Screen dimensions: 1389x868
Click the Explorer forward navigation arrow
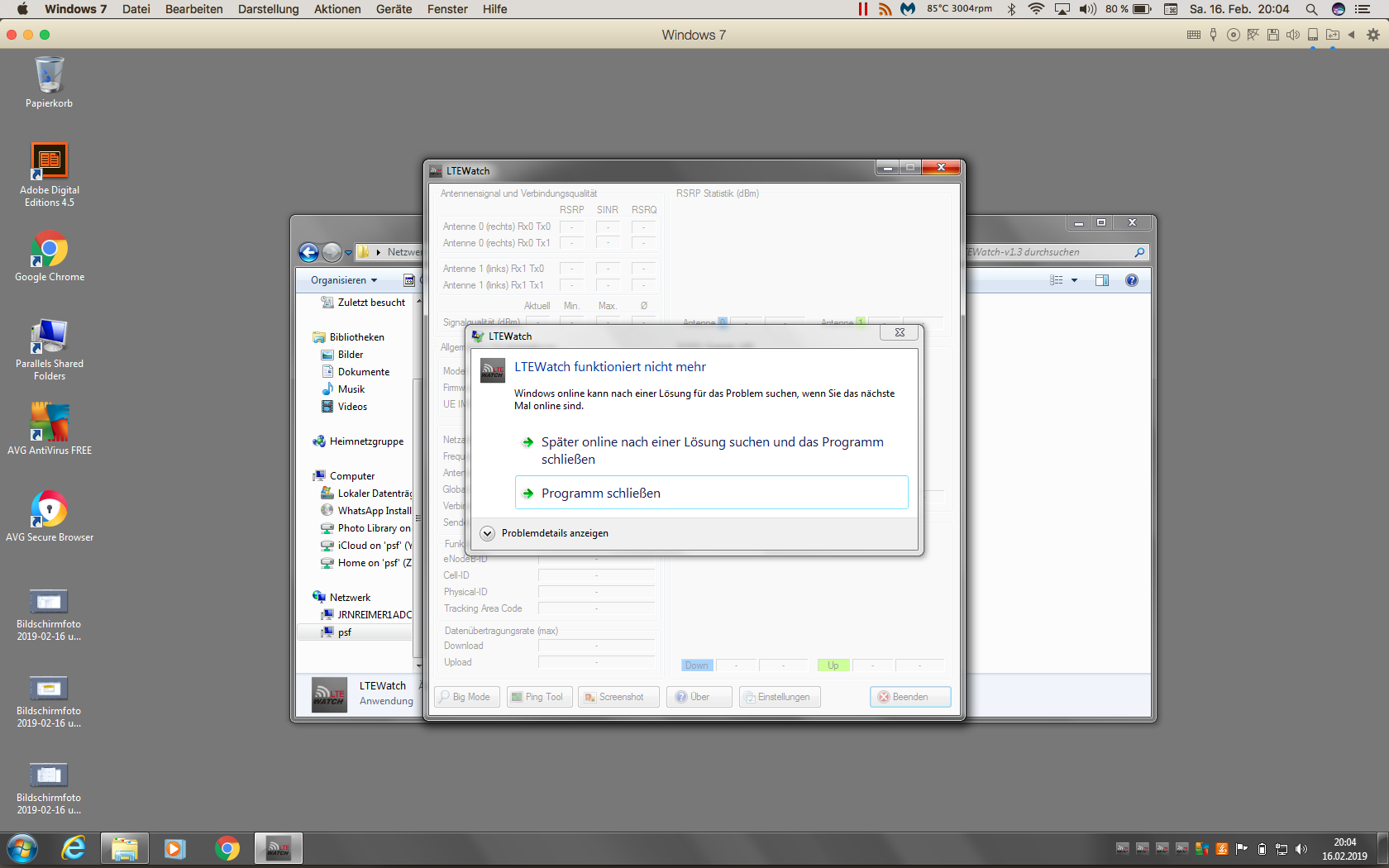click(332, 252)
